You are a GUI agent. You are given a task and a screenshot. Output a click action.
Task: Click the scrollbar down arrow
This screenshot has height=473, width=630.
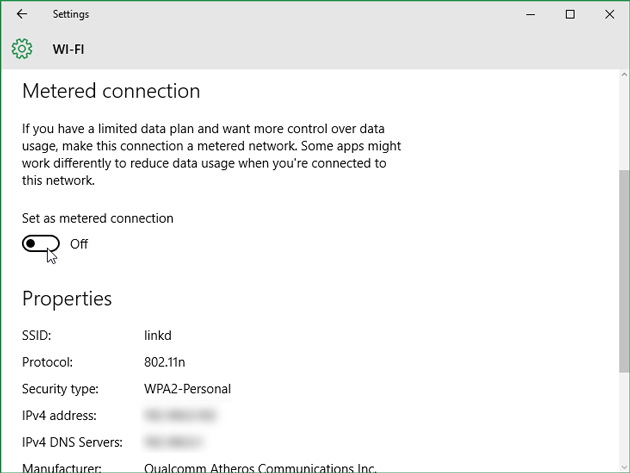click(x=620, y=465)
